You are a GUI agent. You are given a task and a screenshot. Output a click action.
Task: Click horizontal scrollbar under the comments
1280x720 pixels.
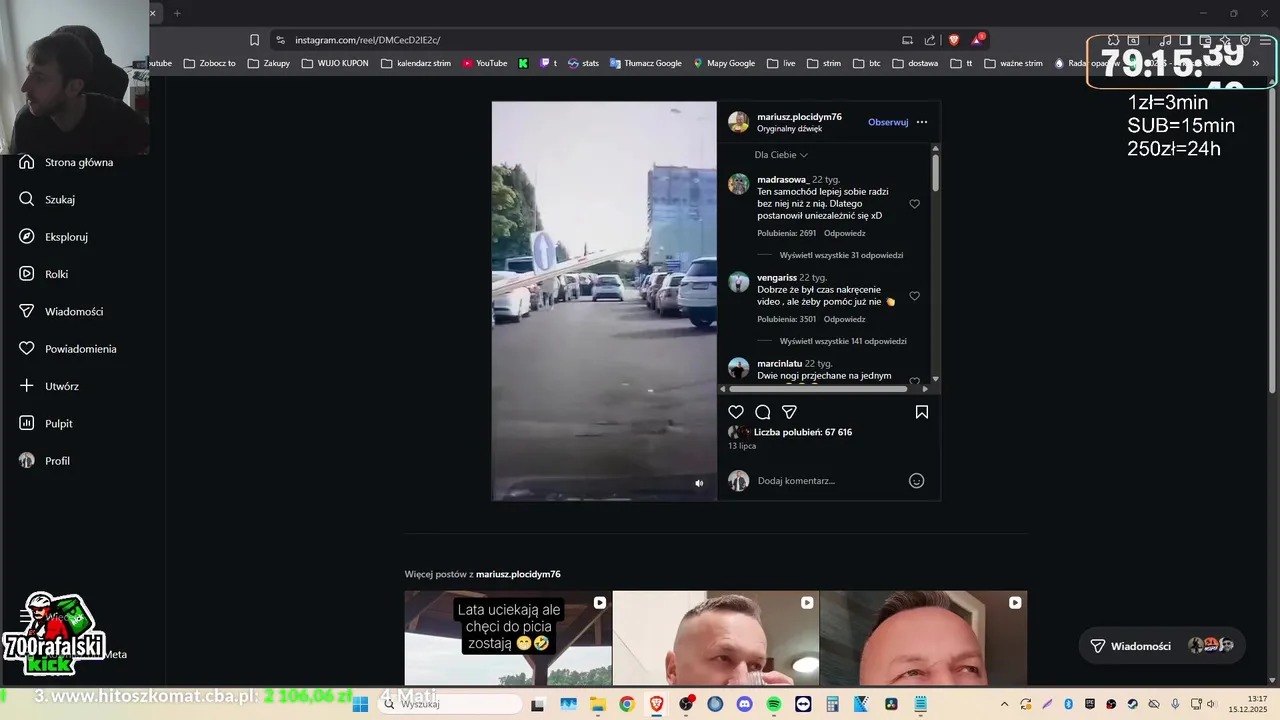[x=818, y=389]
